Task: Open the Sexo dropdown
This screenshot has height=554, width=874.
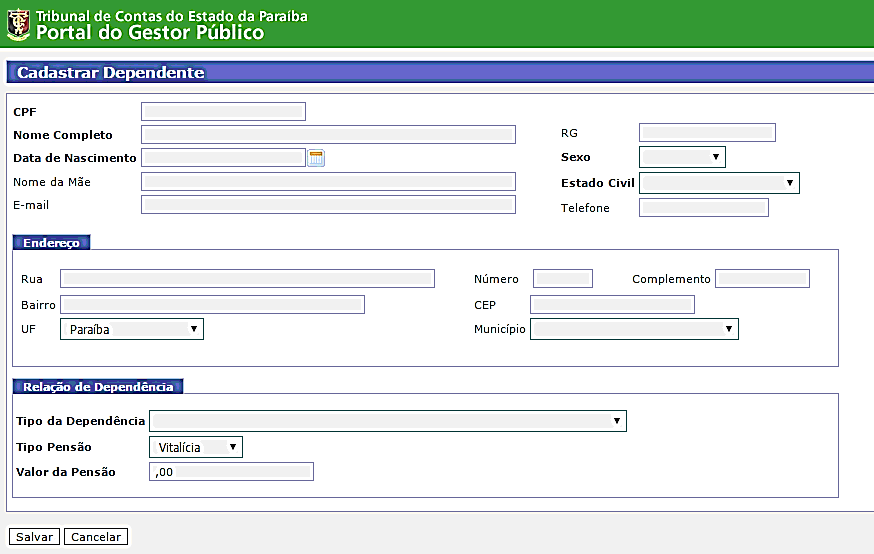Action: tap(682, 157)
